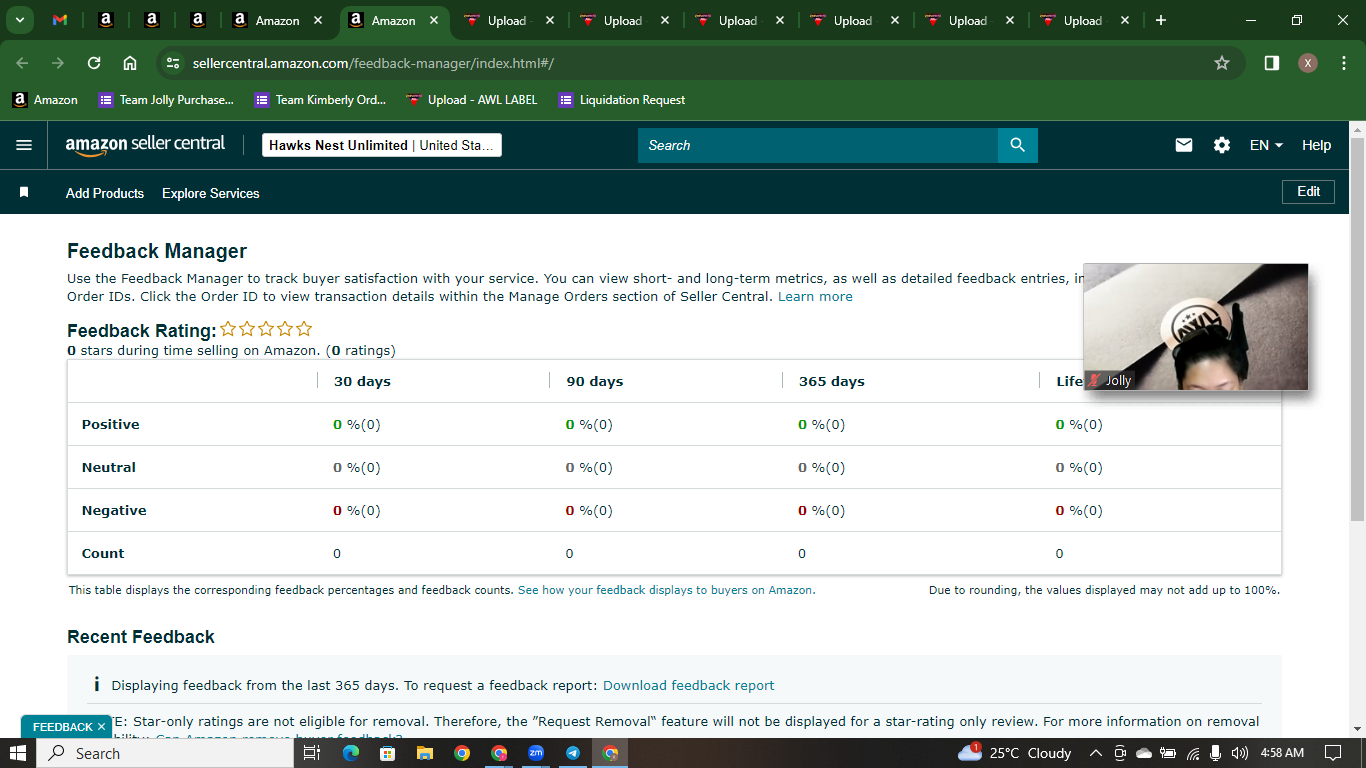Open the Help link in header
Screen dimensions: 1366x768
pyautogui.click(x=1316, y=145)
